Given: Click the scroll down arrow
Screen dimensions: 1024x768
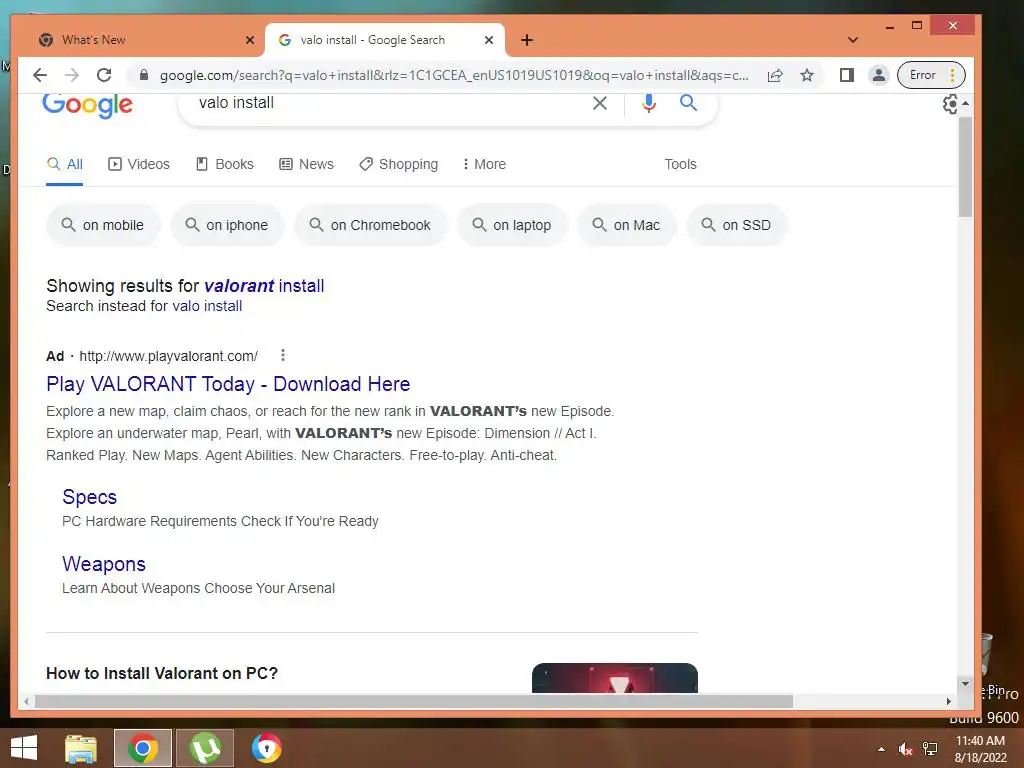Looking at the screenshot, I should pyautogui.click(x=965, y=684).
